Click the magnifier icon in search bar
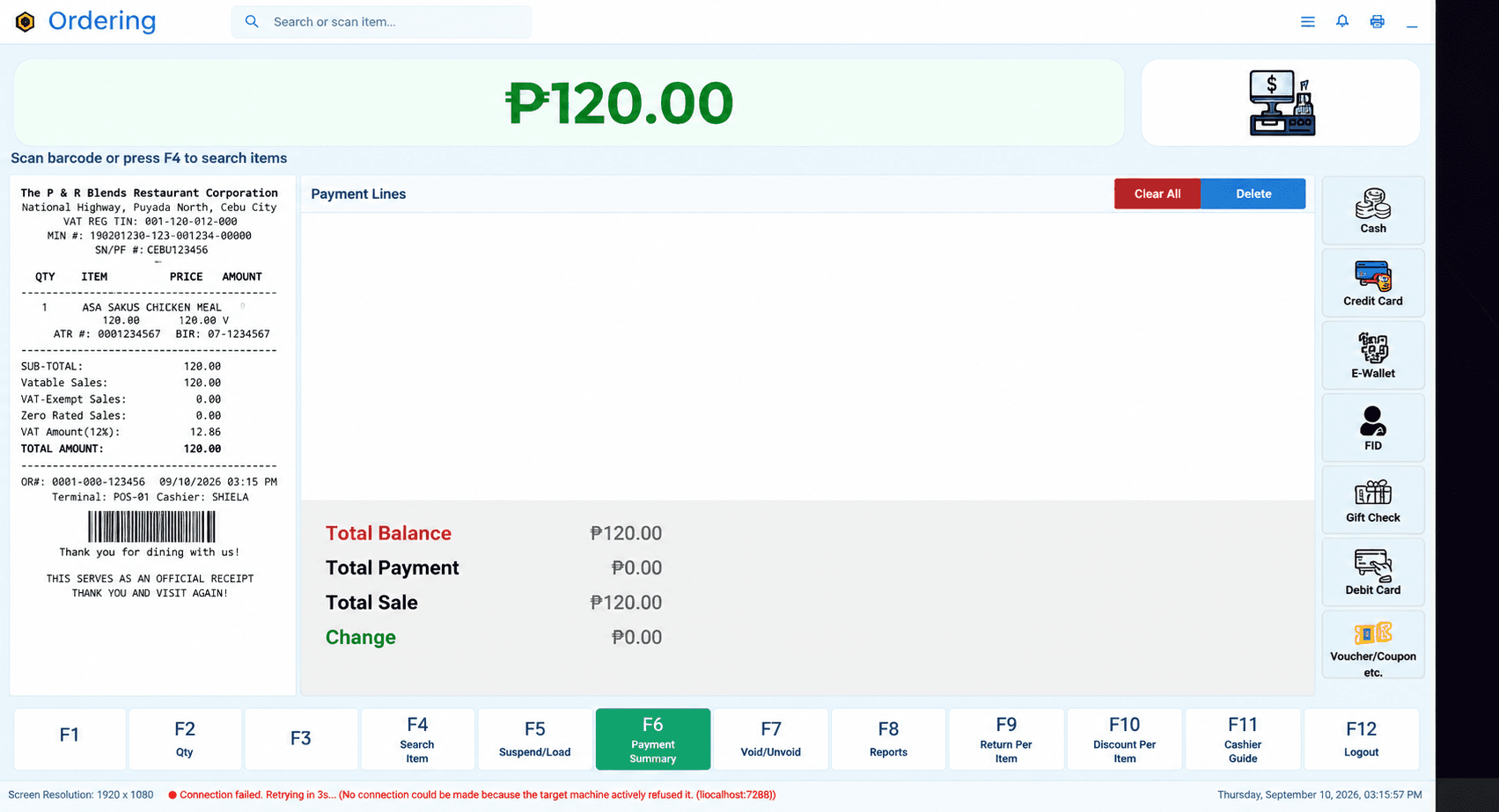 tap(252, 21)
